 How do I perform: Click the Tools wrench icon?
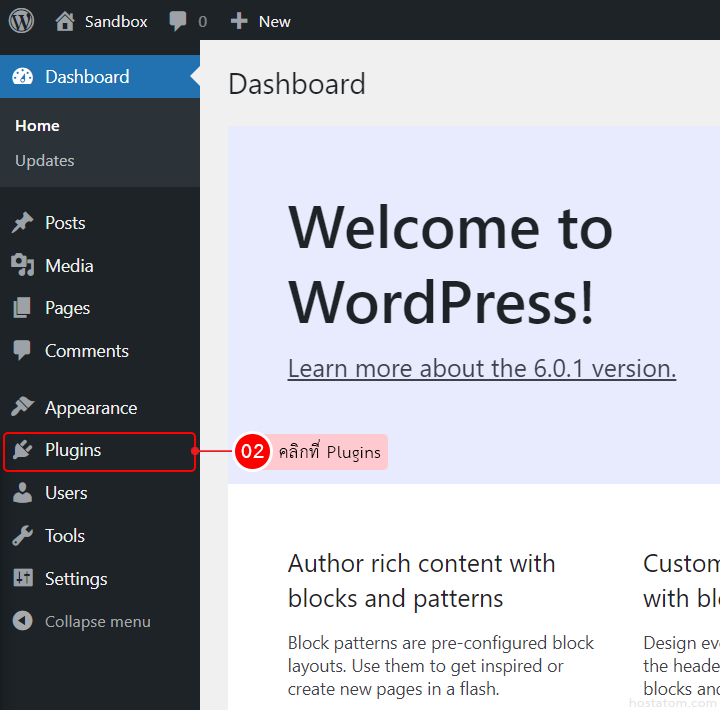pos(22,536)
